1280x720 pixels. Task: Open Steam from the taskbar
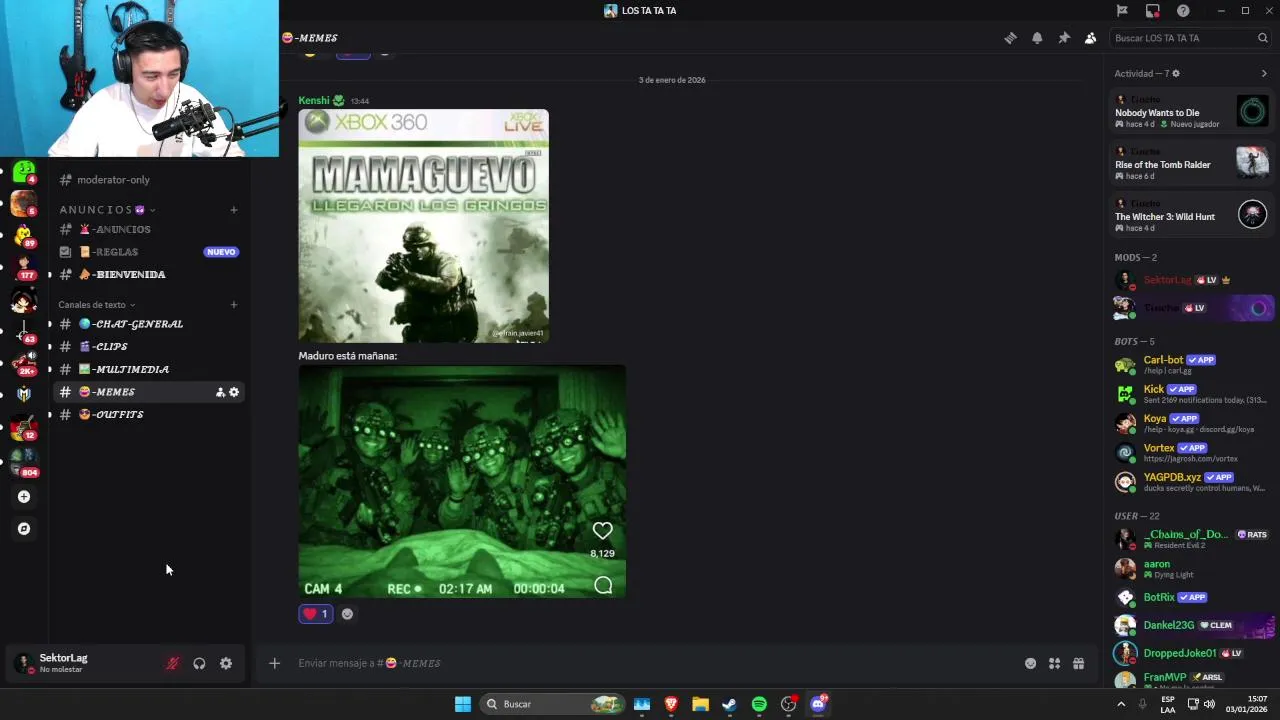(x=729, y=704)
